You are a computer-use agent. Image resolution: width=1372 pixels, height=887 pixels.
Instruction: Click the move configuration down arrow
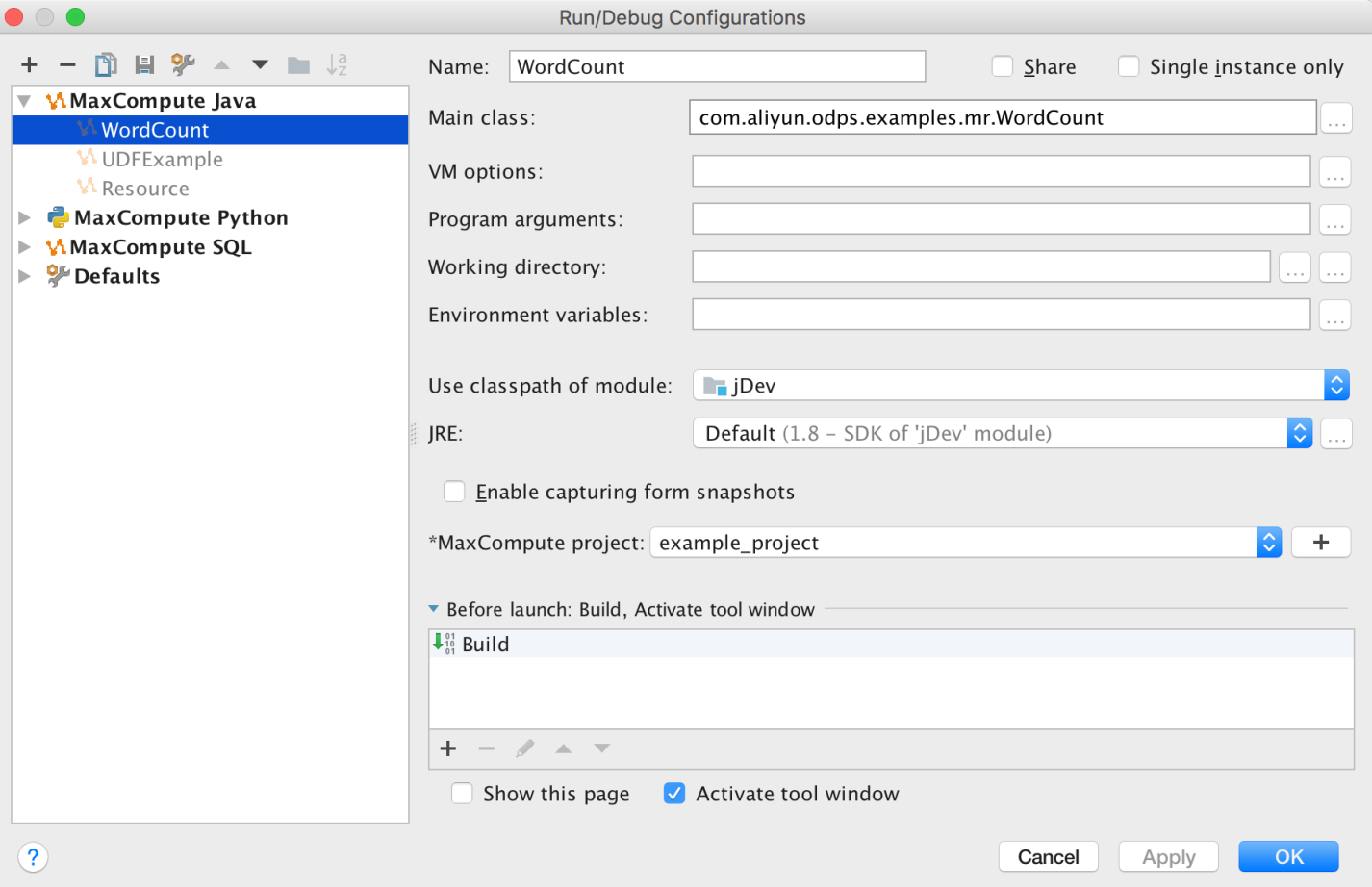[260, 64]
